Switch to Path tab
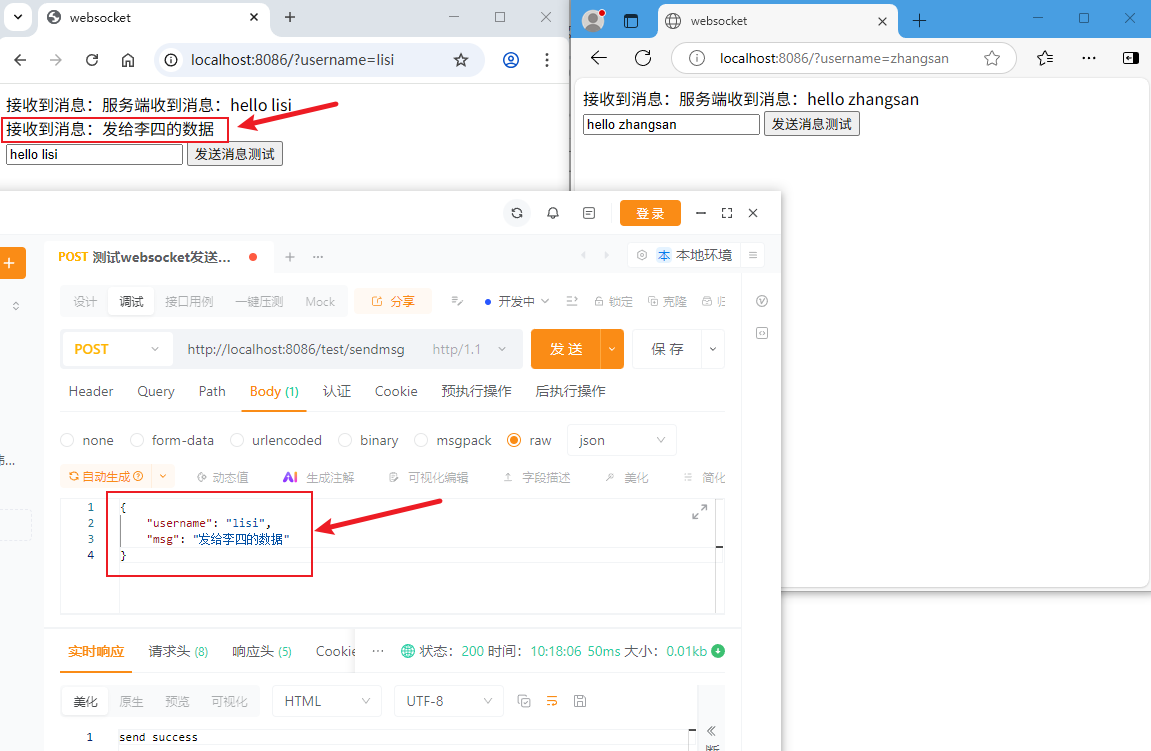1151x751 pixels. [x=212, y=391]
